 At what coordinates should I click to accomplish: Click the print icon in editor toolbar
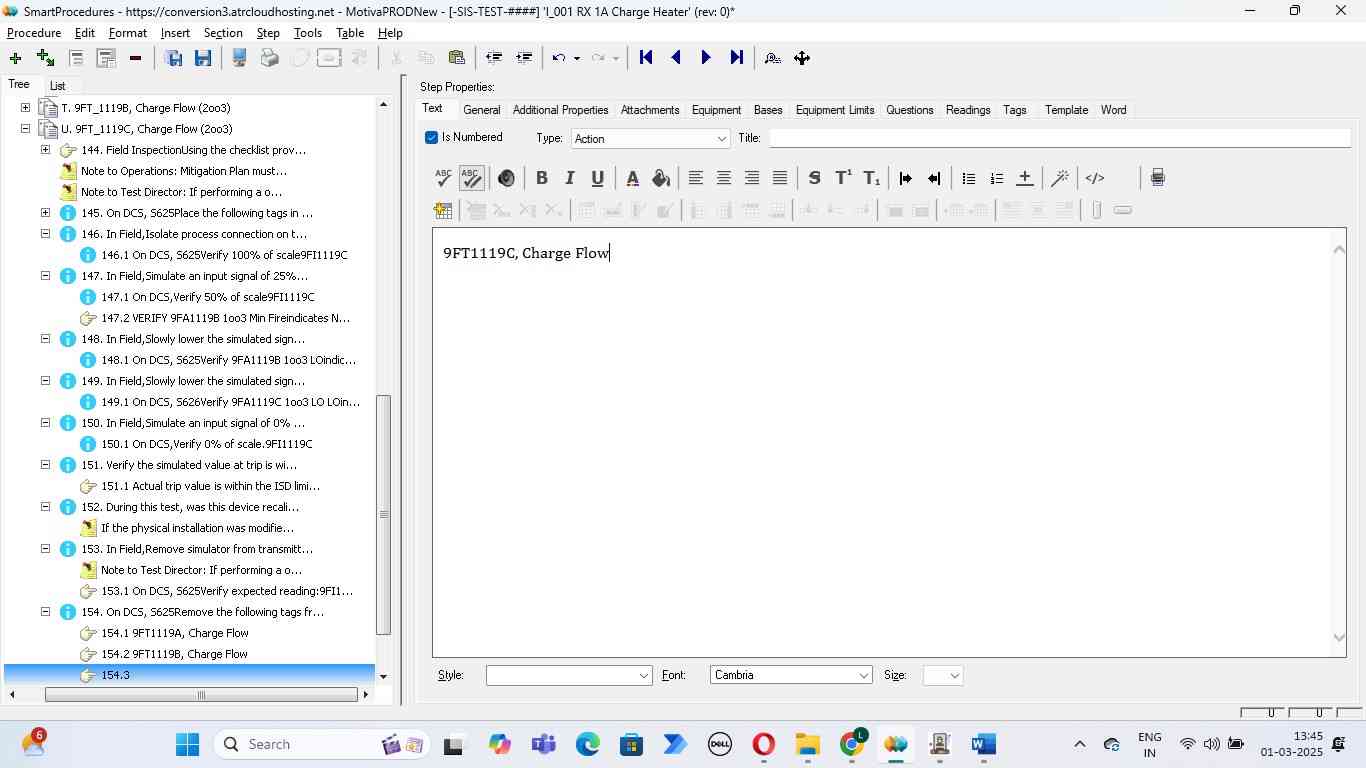click(x=1157, y=178)
